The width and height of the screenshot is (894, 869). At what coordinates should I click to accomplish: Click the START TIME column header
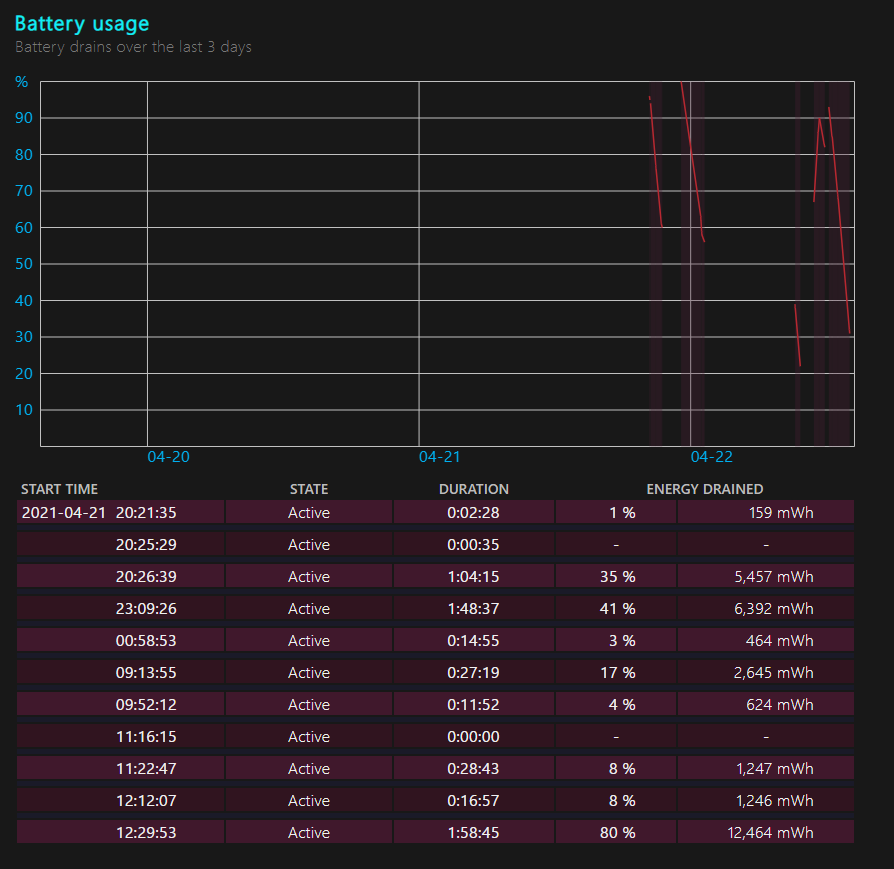pyautogui.click(x=59, y=489)
